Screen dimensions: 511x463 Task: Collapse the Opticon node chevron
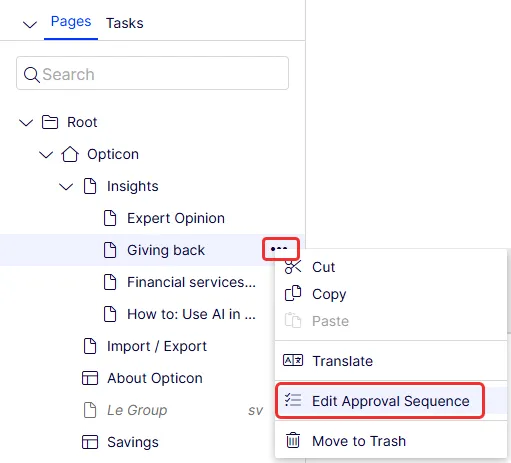point(46,154)
